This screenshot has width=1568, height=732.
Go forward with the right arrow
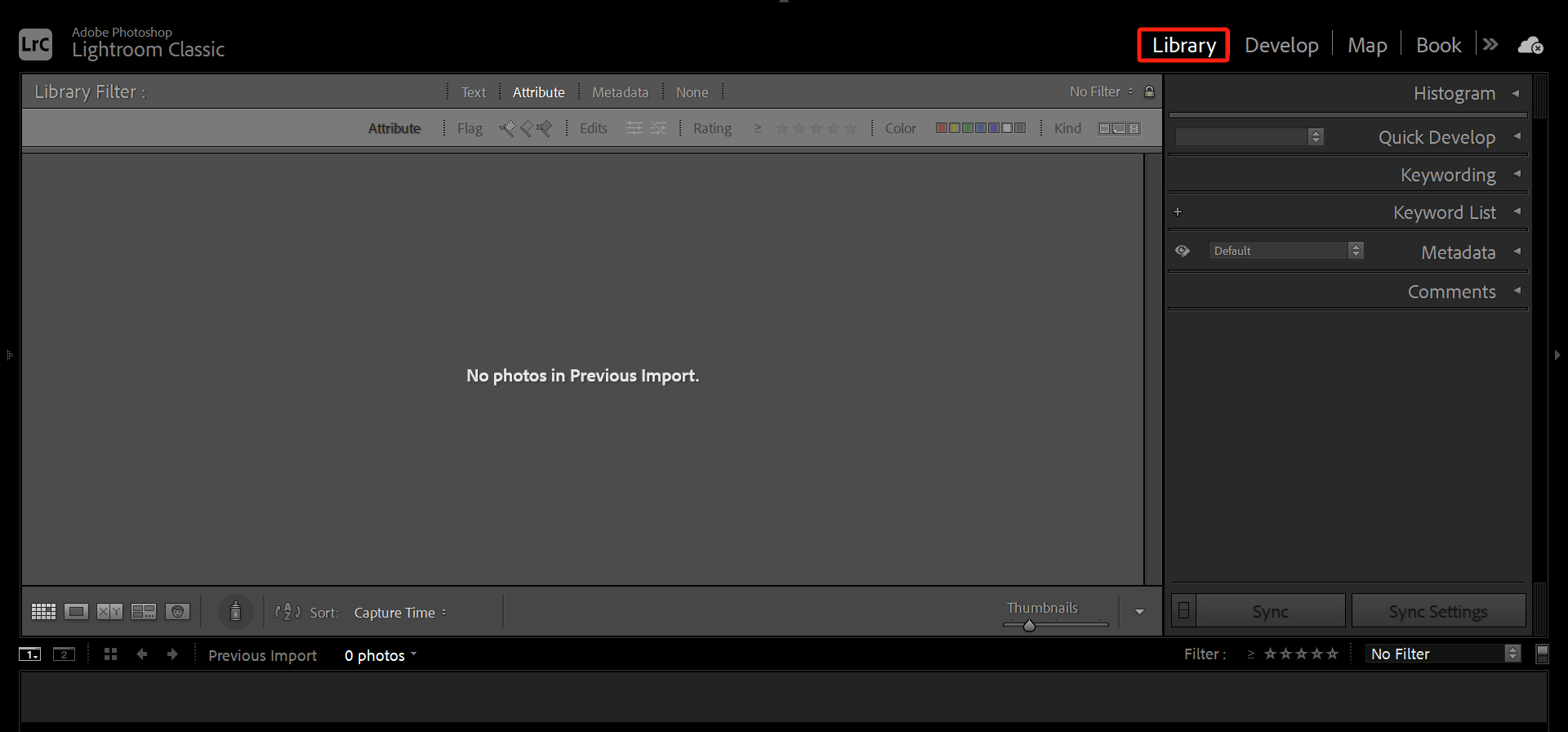tap(172, 654)
